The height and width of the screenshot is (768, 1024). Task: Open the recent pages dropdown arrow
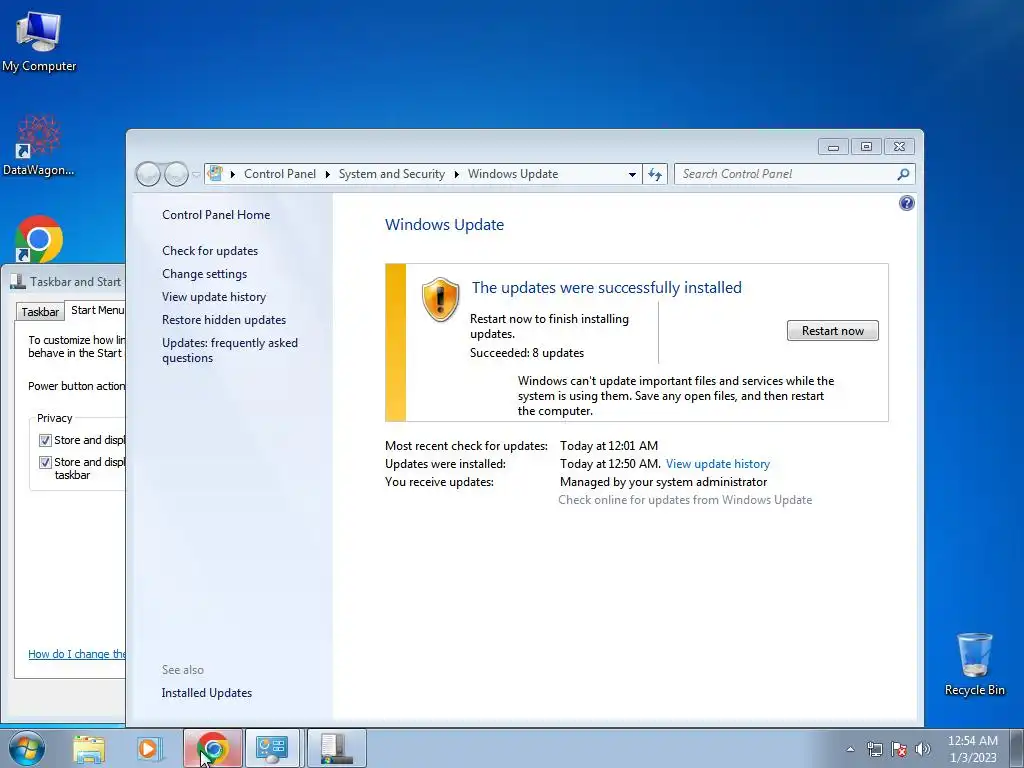tap(196, 175)
